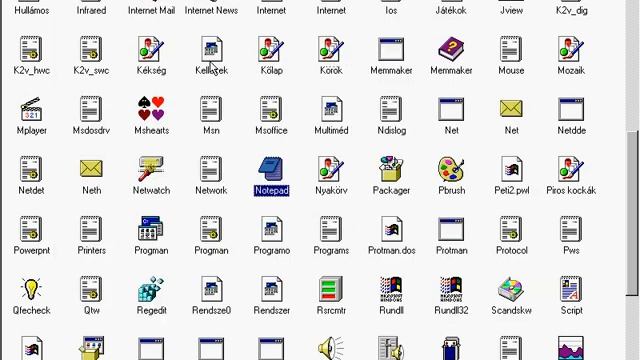640x360 pixels.
Task: Click the Mshearts card game icon
Action: pyautogui.click(x=151, y=109)
